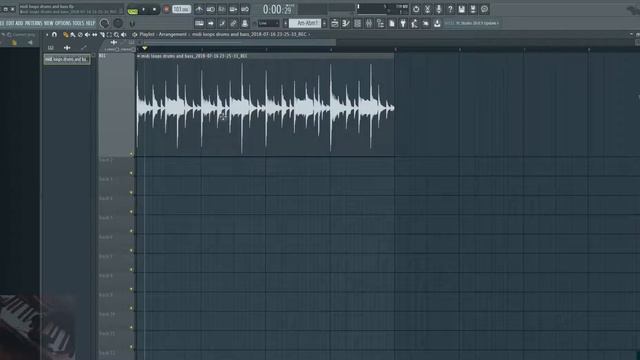Open the Channel rack window icon

(x=358, y=23)
